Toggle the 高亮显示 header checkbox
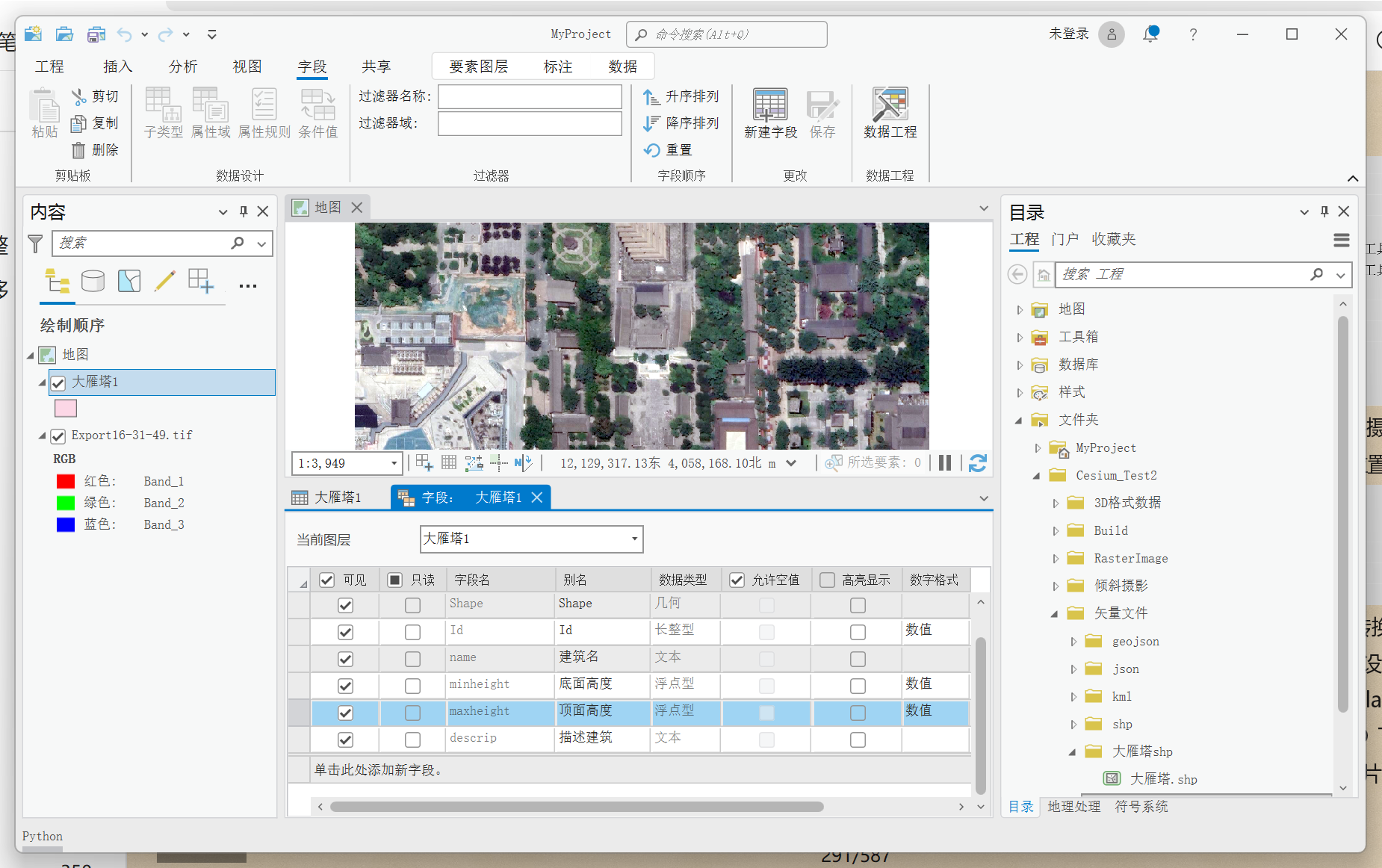This screenshot has width=1382, height=868. click(827, 580)
